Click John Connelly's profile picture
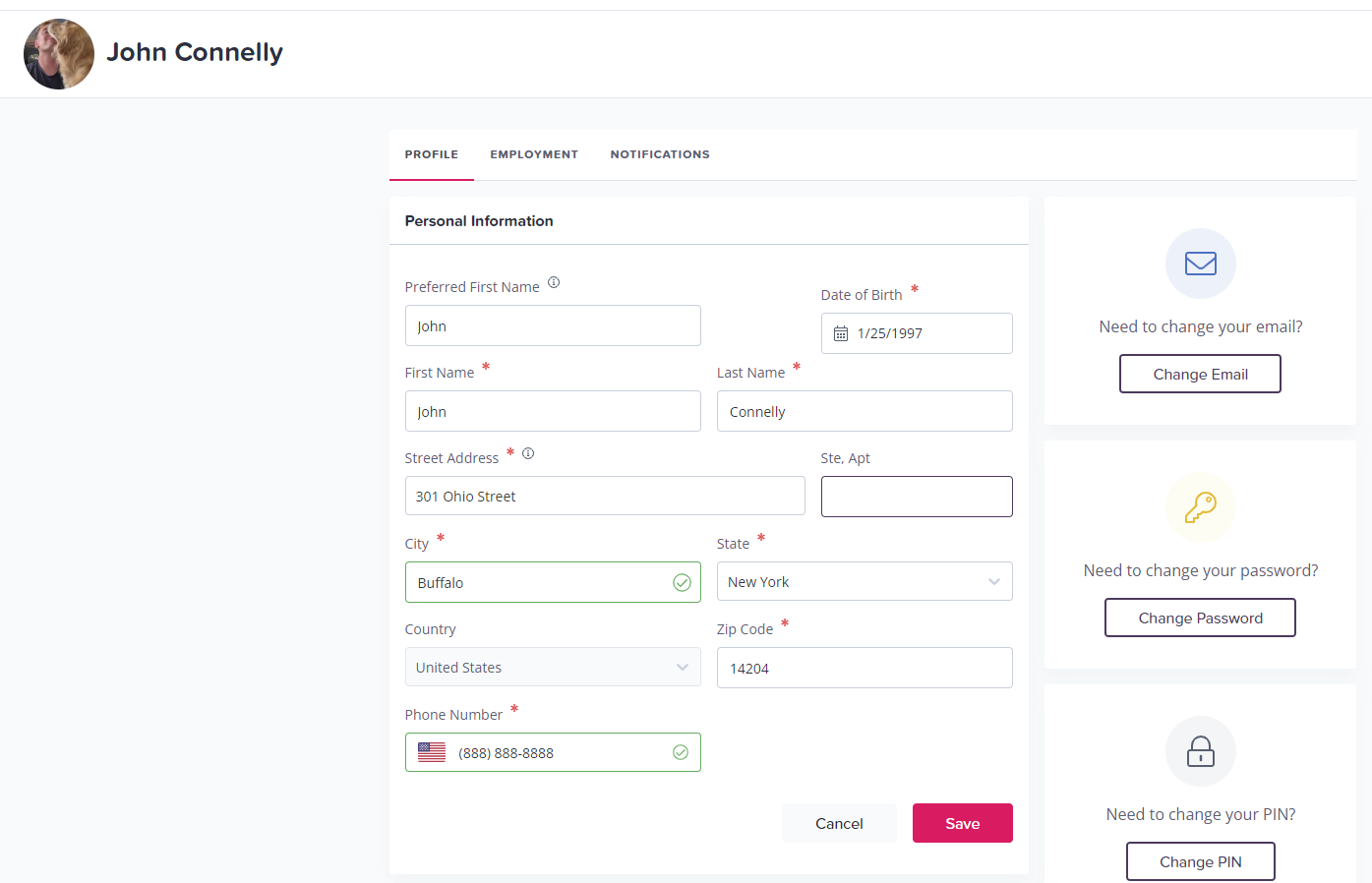The width and height of the screenshot is (1372, 883). (x=59, y=53)
